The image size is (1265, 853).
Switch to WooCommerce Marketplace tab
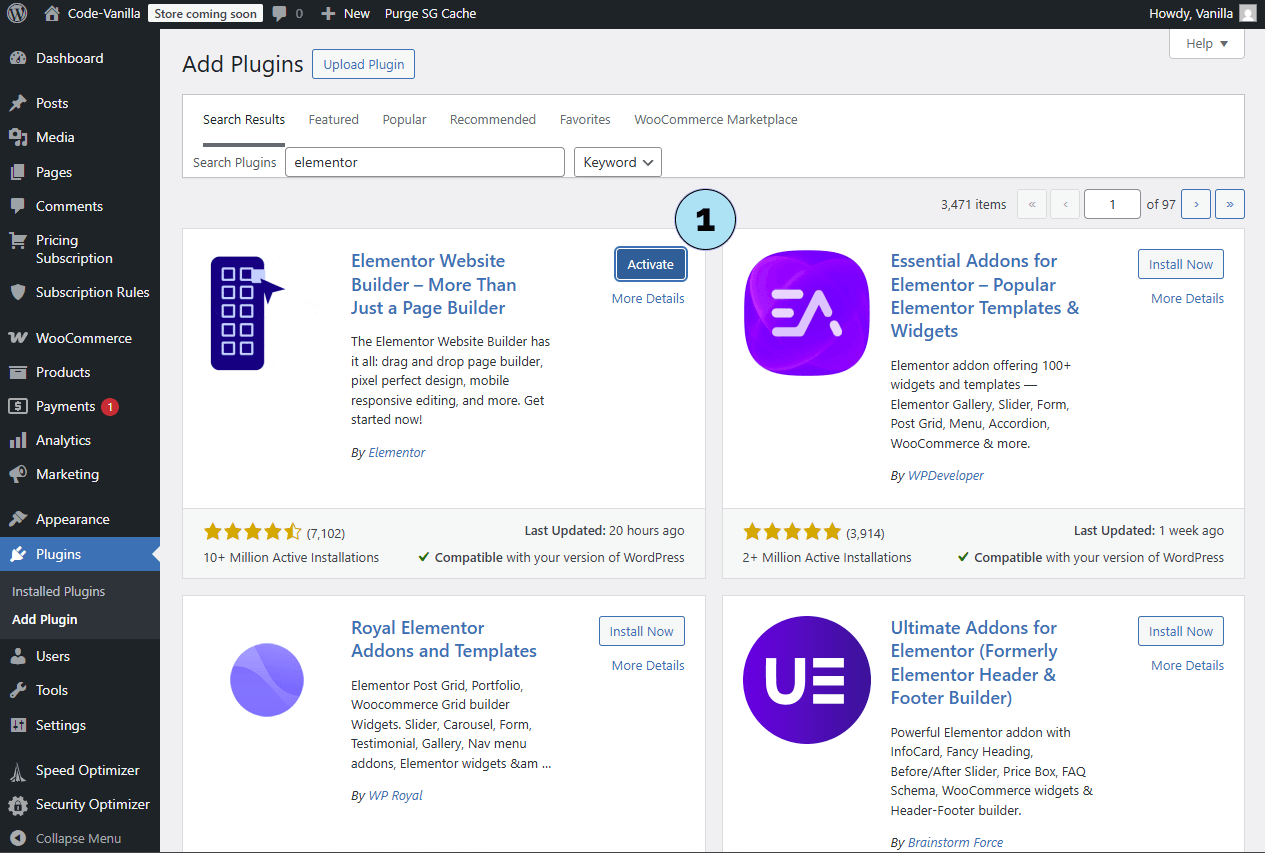(715, 119)
